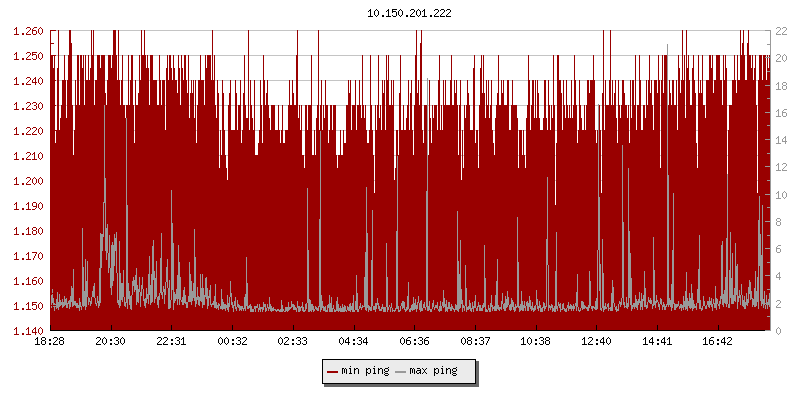
Task: Select the 'min ping' legend label
Action: pos(365,371)
